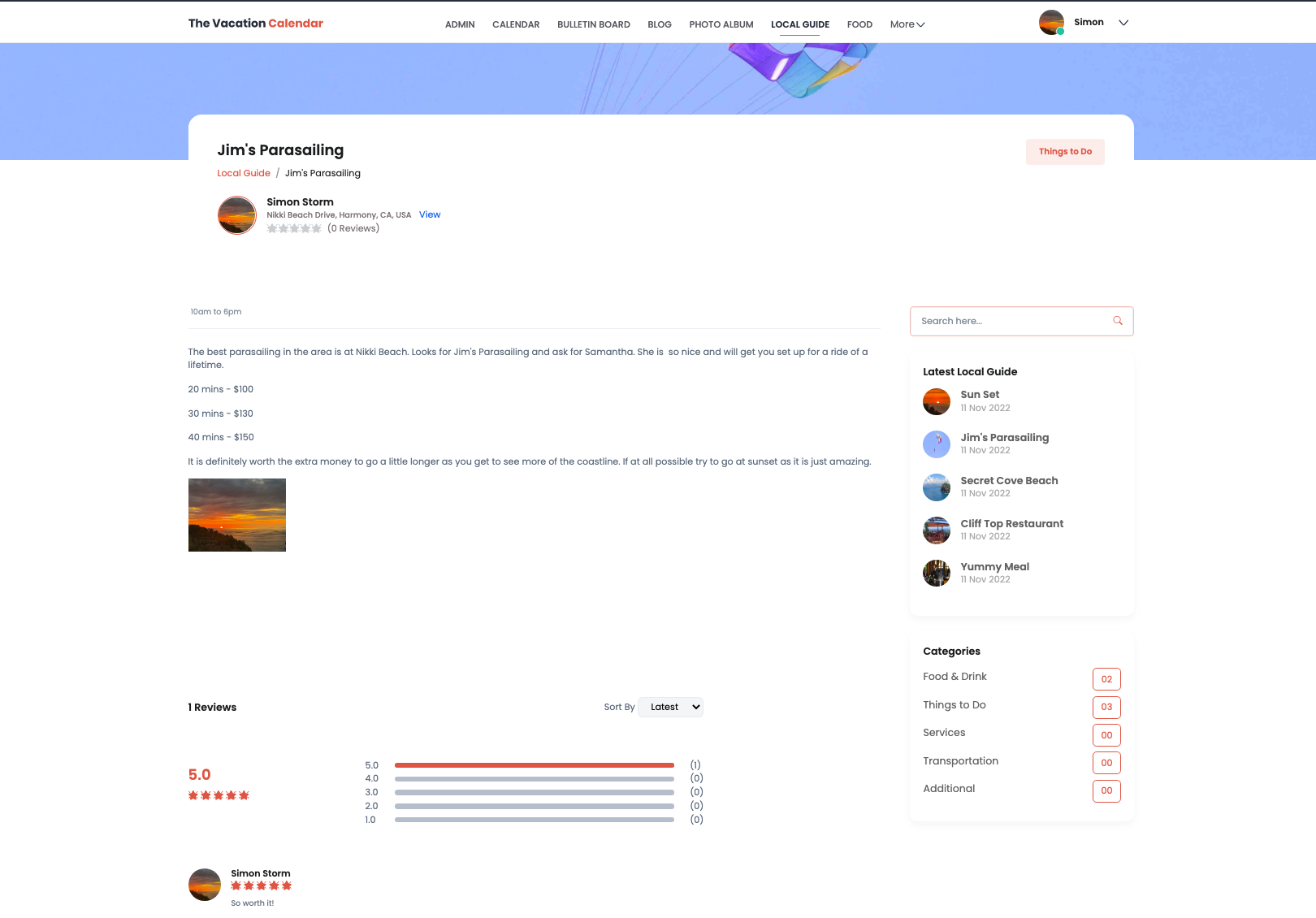1316x918 pixels.
Task: Open Cliff Top Restaurant thumbnail icon
Action: click(x=937, y=530)
